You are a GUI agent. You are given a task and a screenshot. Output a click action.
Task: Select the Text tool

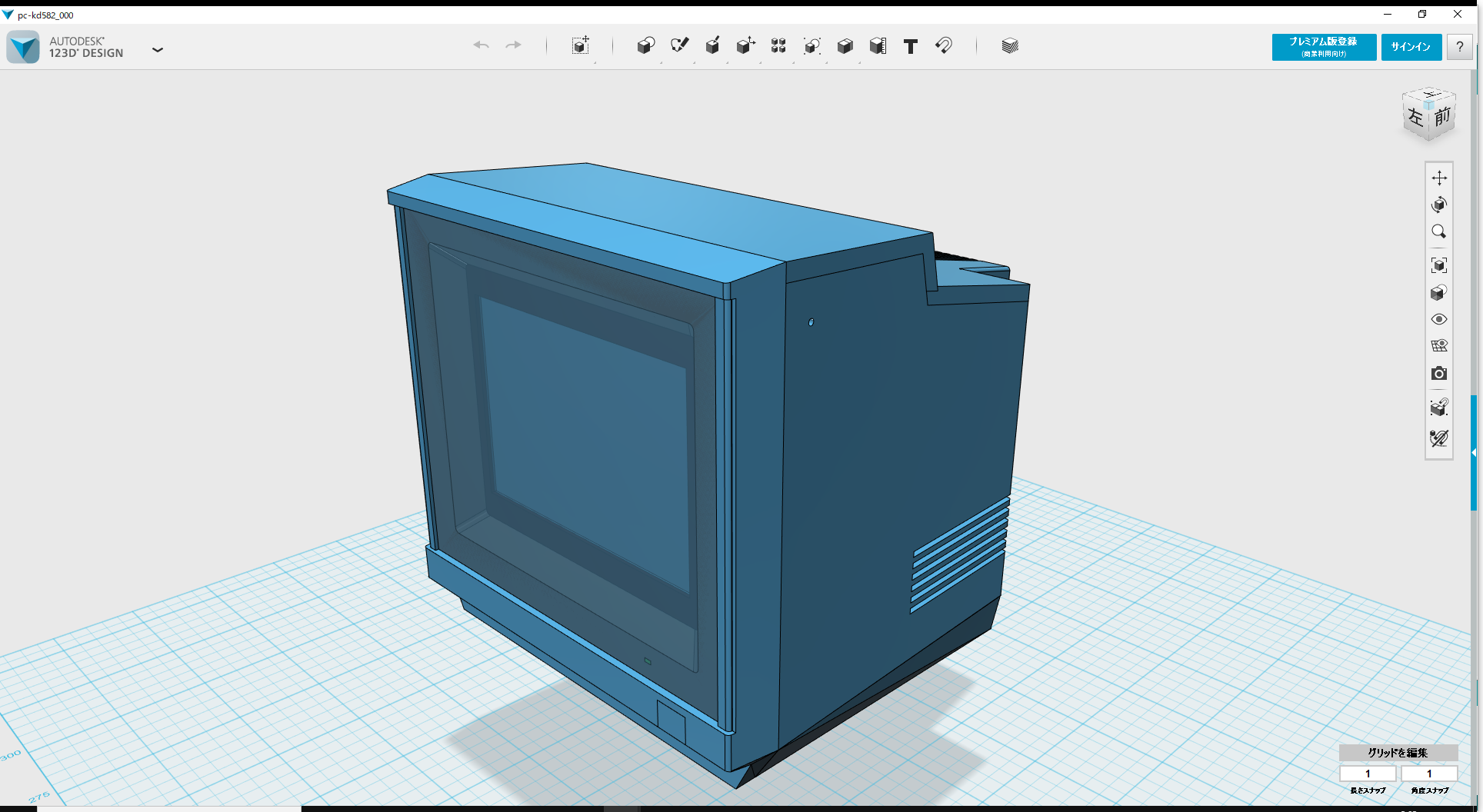pyautogui.click(x=910, y=46)
